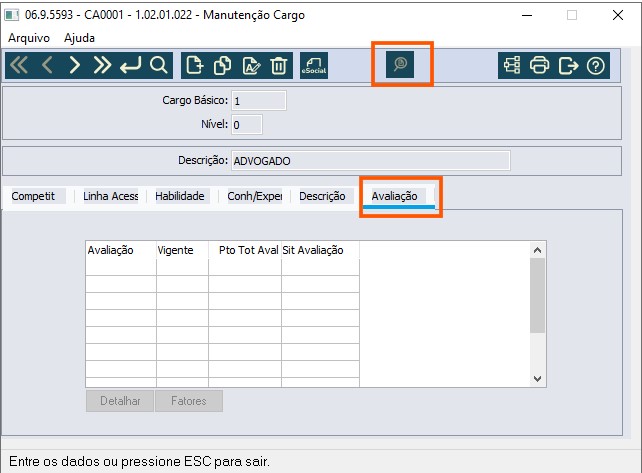The image size is (642, 473).
Task: Open the Conh/Exper tab
Action: (x=255, y=196)
